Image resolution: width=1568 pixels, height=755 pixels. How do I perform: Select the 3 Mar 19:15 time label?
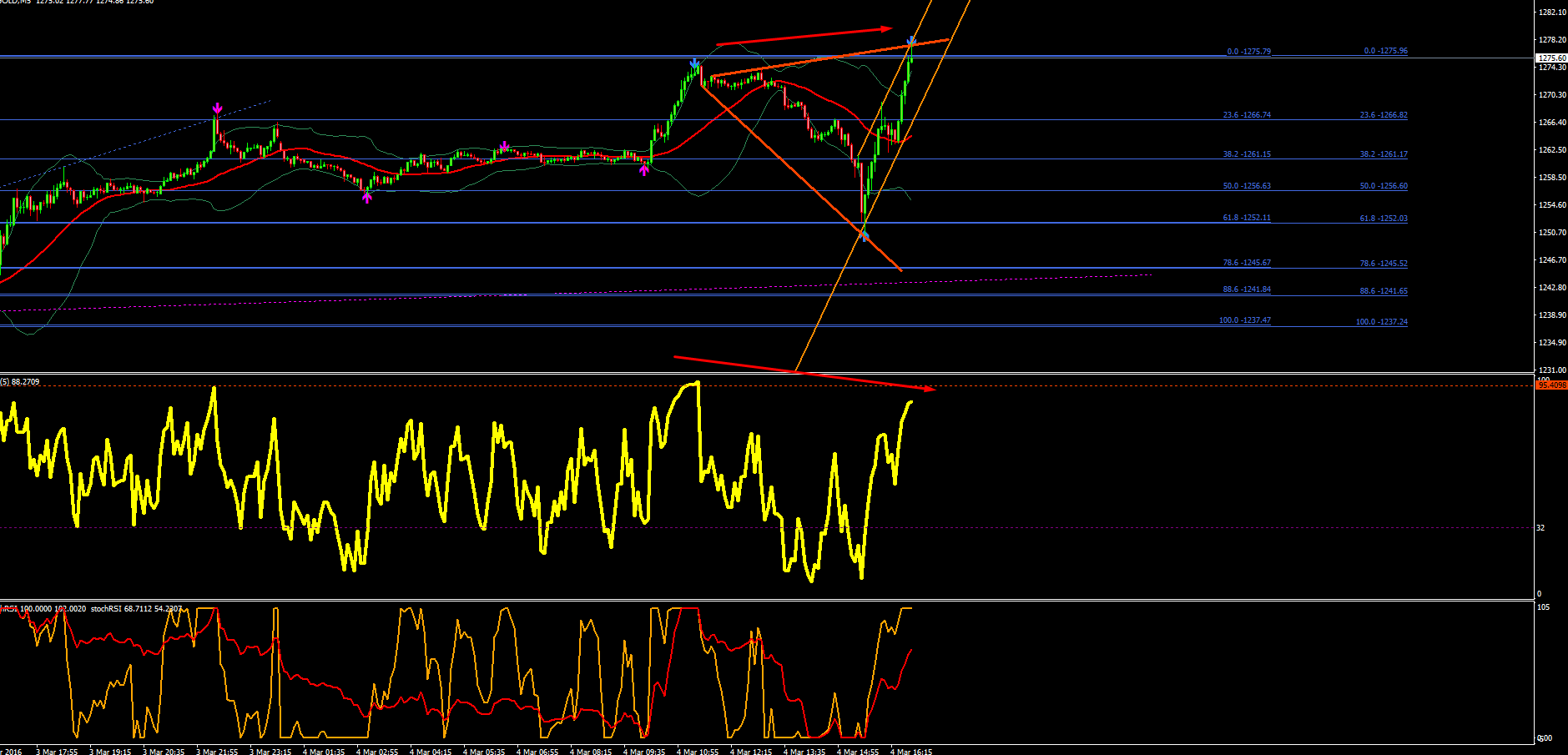pos(110,752)
